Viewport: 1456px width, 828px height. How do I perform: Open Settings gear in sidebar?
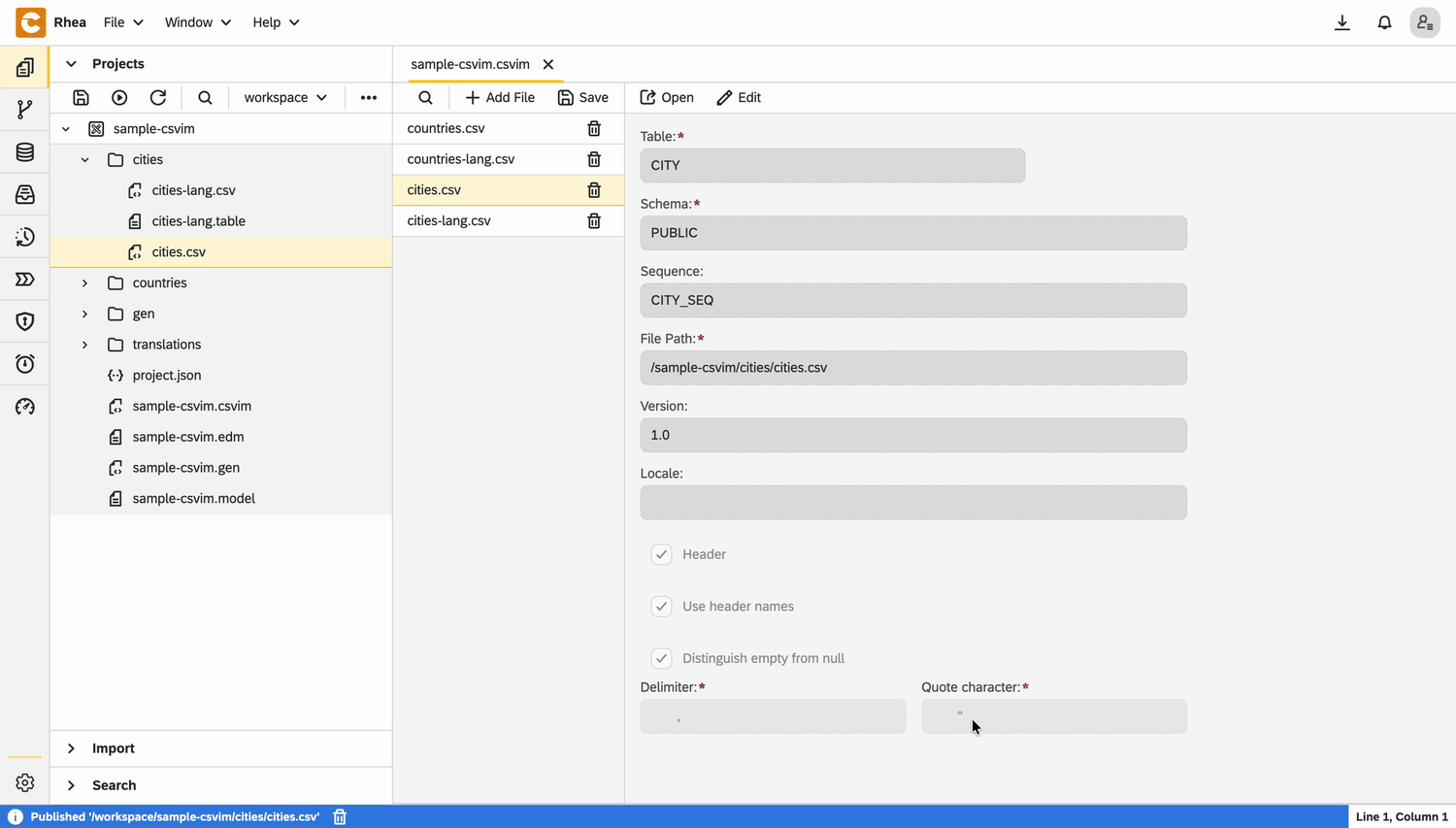(25, 782)
